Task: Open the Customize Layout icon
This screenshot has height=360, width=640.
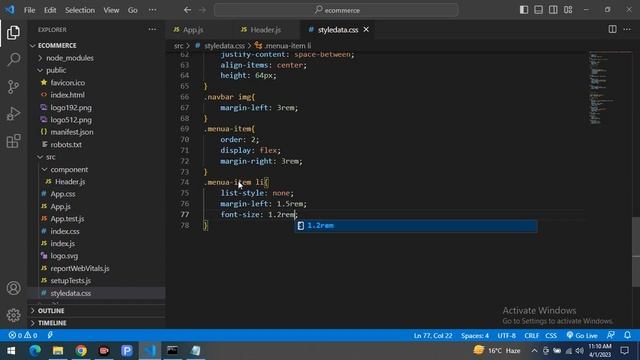Action: pos(568,10)
